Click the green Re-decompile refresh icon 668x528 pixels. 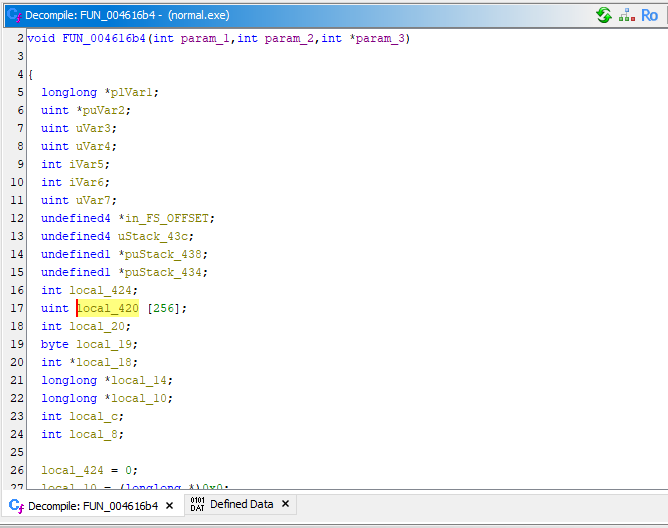coord(603,15)
